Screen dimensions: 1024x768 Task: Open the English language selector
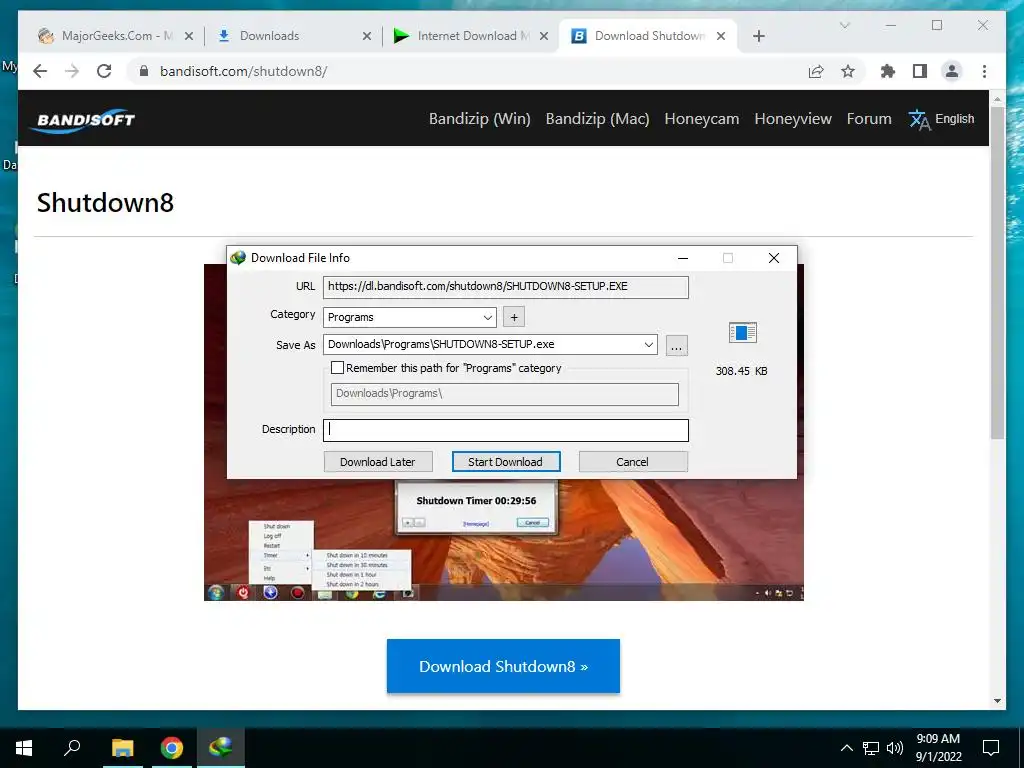941,119
